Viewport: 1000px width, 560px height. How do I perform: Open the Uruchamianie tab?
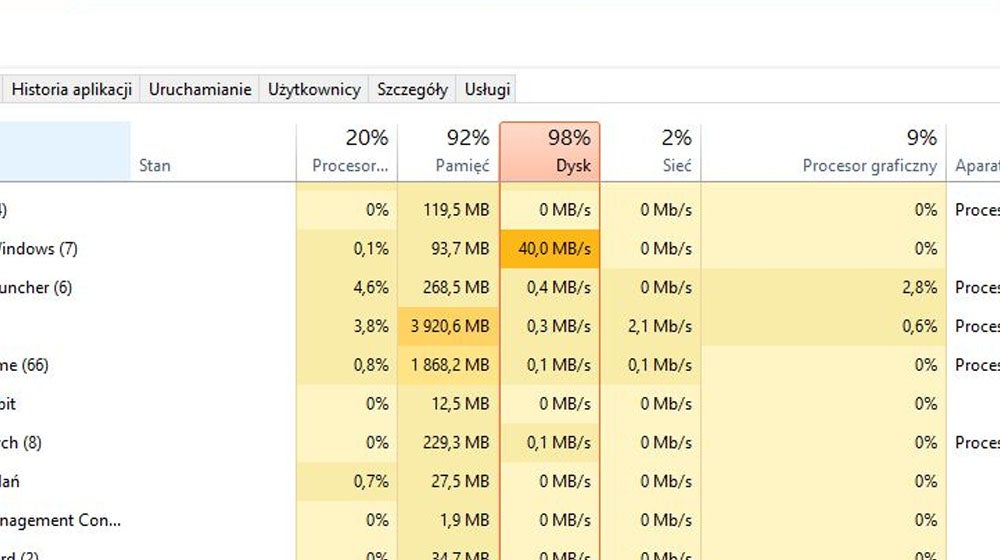tap(200, 89)
